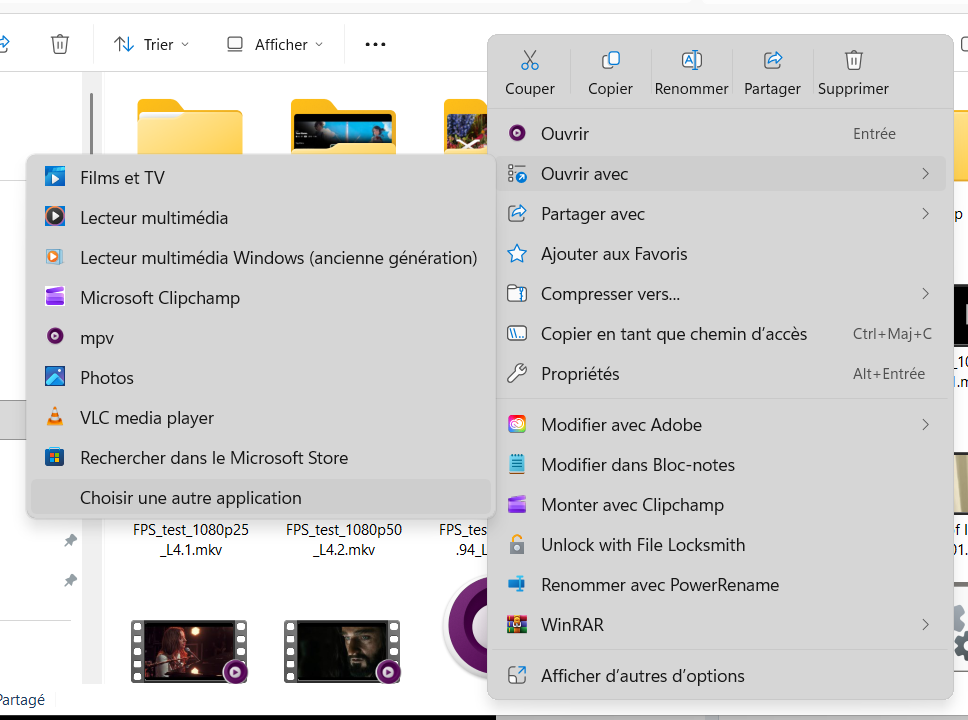Open file with VLC media player
The height and width of the screenshot is (720, 968).
(147, 418)
